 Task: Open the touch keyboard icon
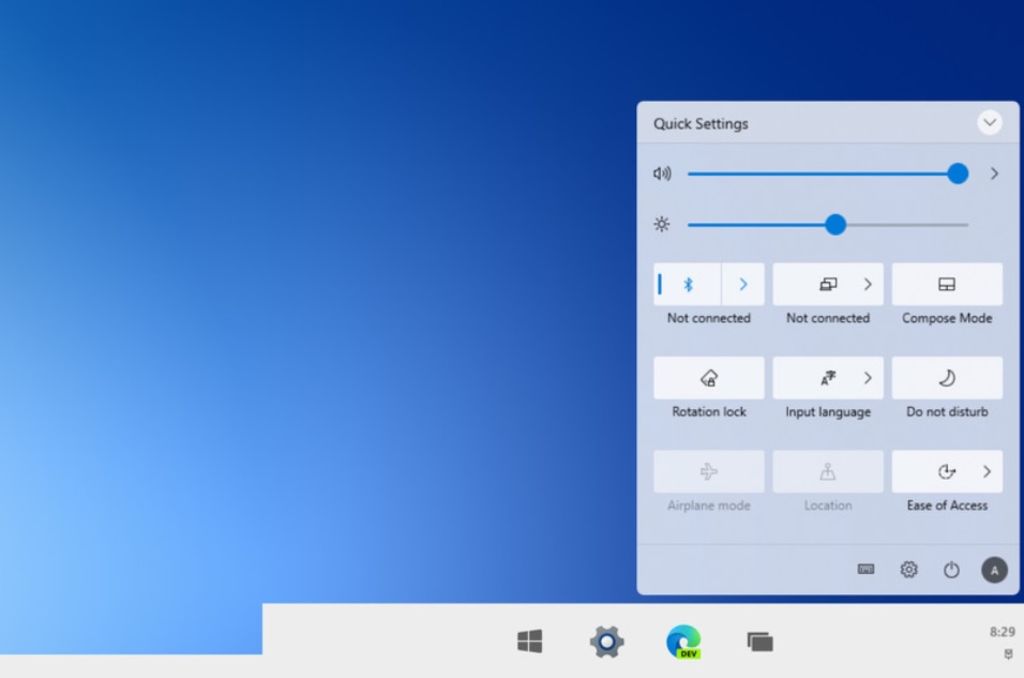tap(865, 569)
